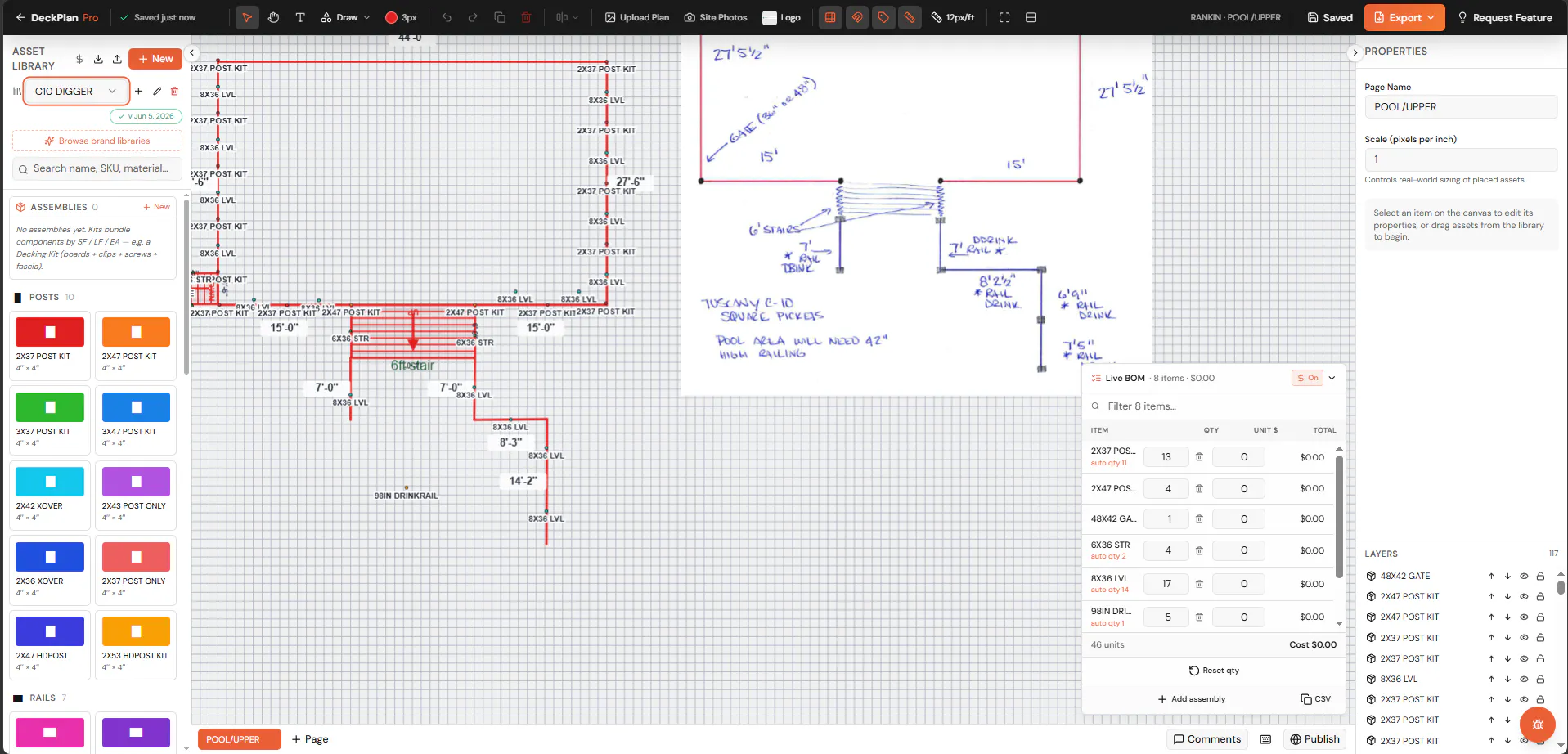Publish the plan

[x=1314, y=739]
